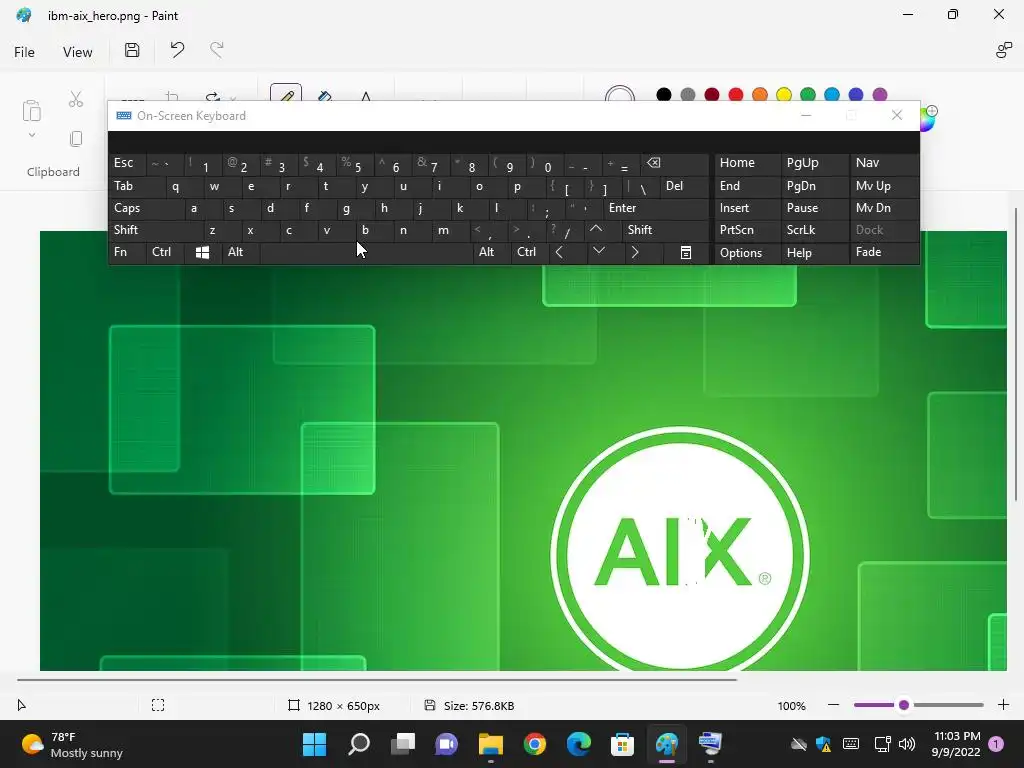Open Microsoft Store from the taskbar
The height and width of the screenshot is (768, 1024).
point(622,744)
